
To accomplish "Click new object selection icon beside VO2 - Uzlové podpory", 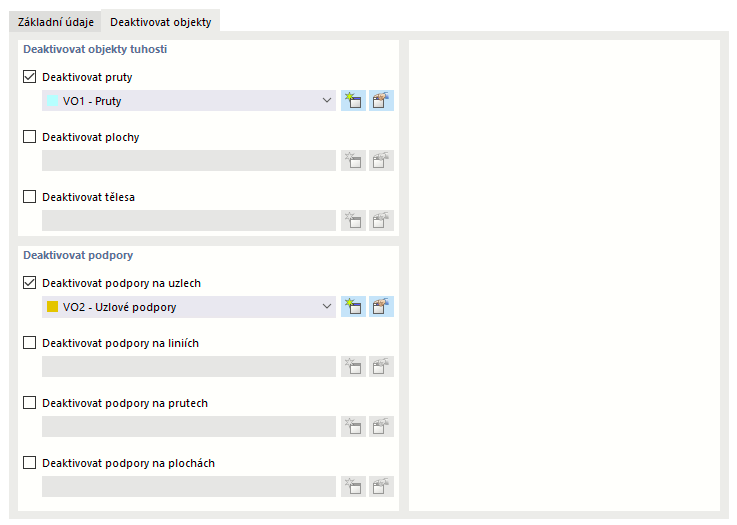I will point(352,307).
